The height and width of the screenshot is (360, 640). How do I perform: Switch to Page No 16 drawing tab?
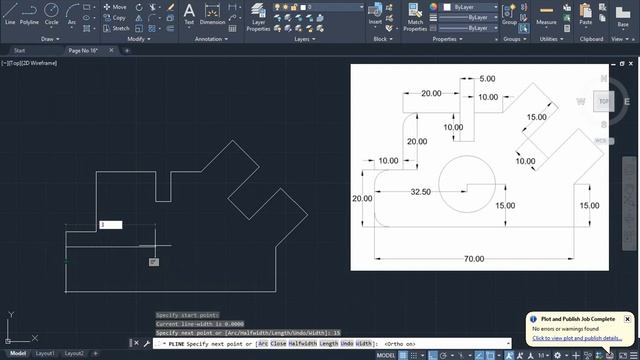click(83, 51)
